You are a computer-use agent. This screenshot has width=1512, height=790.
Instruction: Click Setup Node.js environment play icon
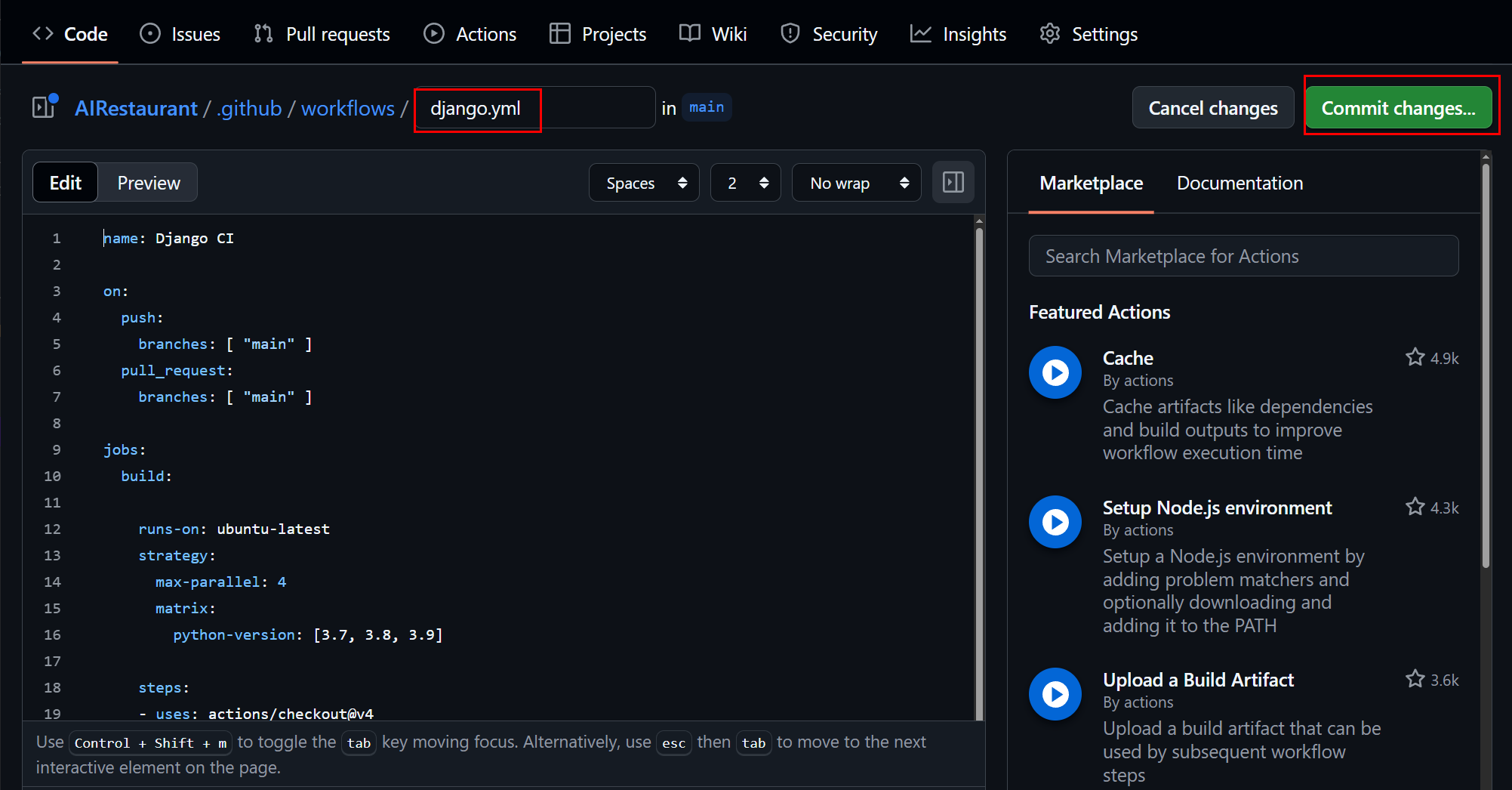[1055, 522]
